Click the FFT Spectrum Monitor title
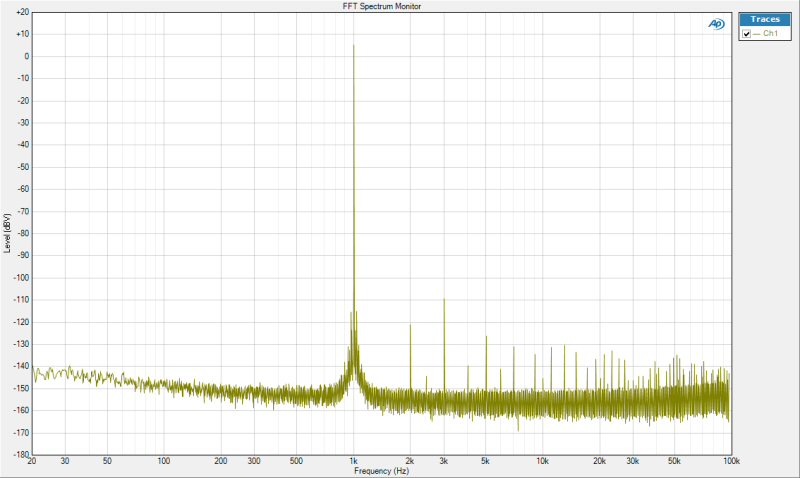The image size is (800, 478). (382, 6)
